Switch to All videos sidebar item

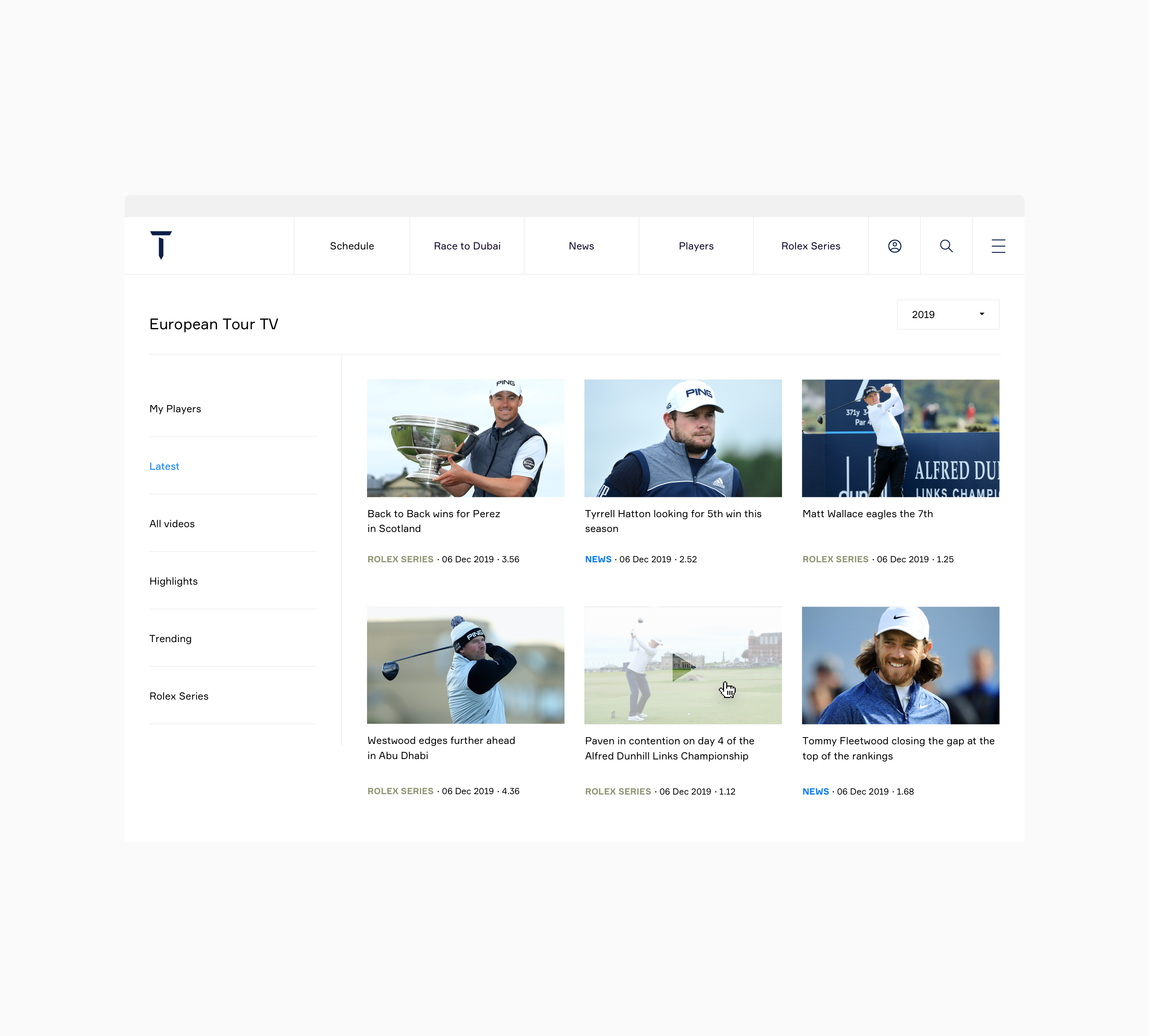tap(172, 524)
